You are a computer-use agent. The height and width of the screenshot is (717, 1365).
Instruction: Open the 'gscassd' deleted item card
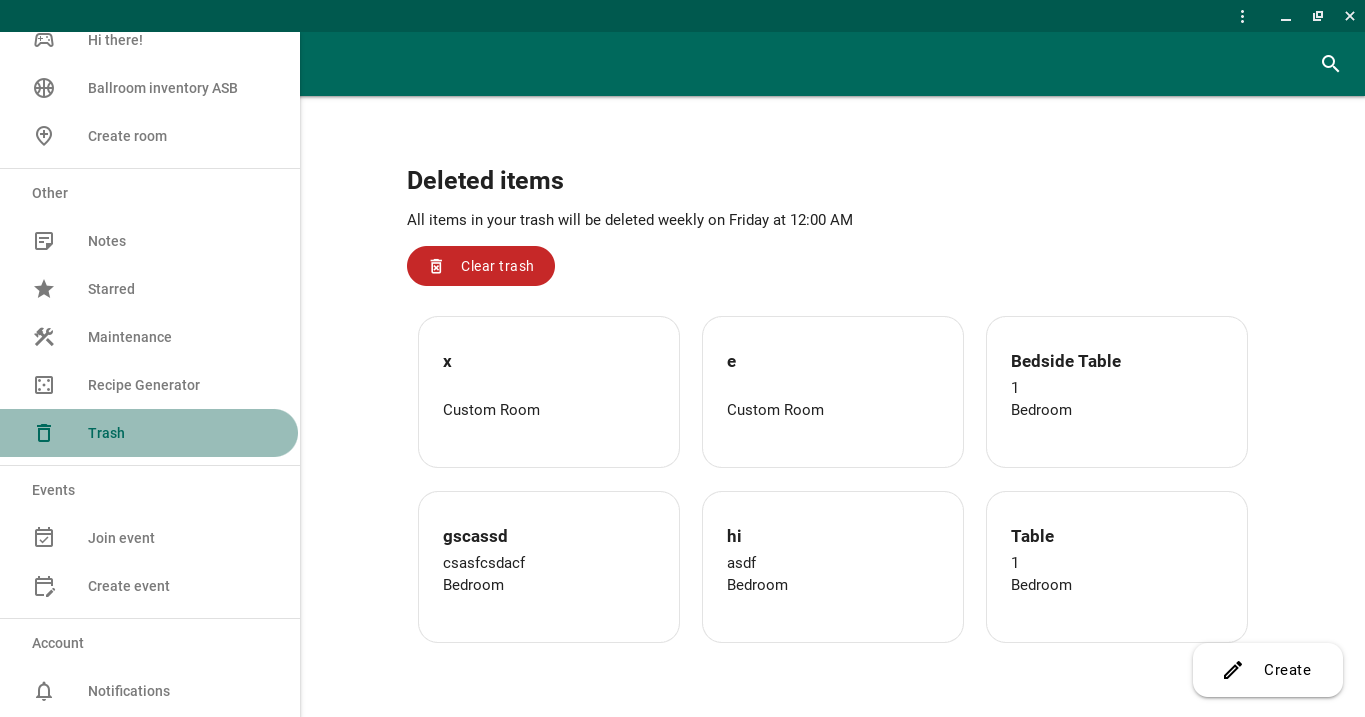click(548, 567)
